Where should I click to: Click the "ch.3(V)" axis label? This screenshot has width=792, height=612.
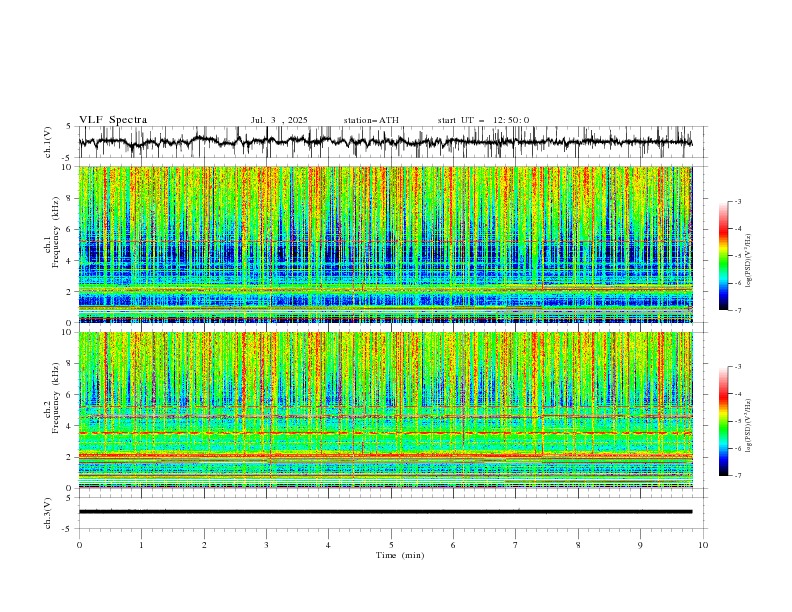point(48,513)
